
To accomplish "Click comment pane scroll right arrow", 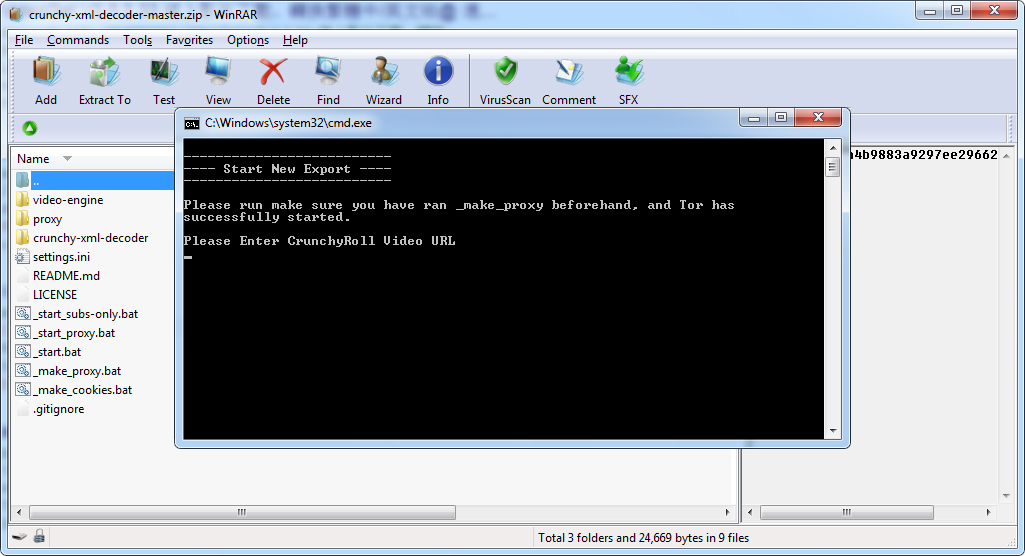I will click(x=988, y=512).
